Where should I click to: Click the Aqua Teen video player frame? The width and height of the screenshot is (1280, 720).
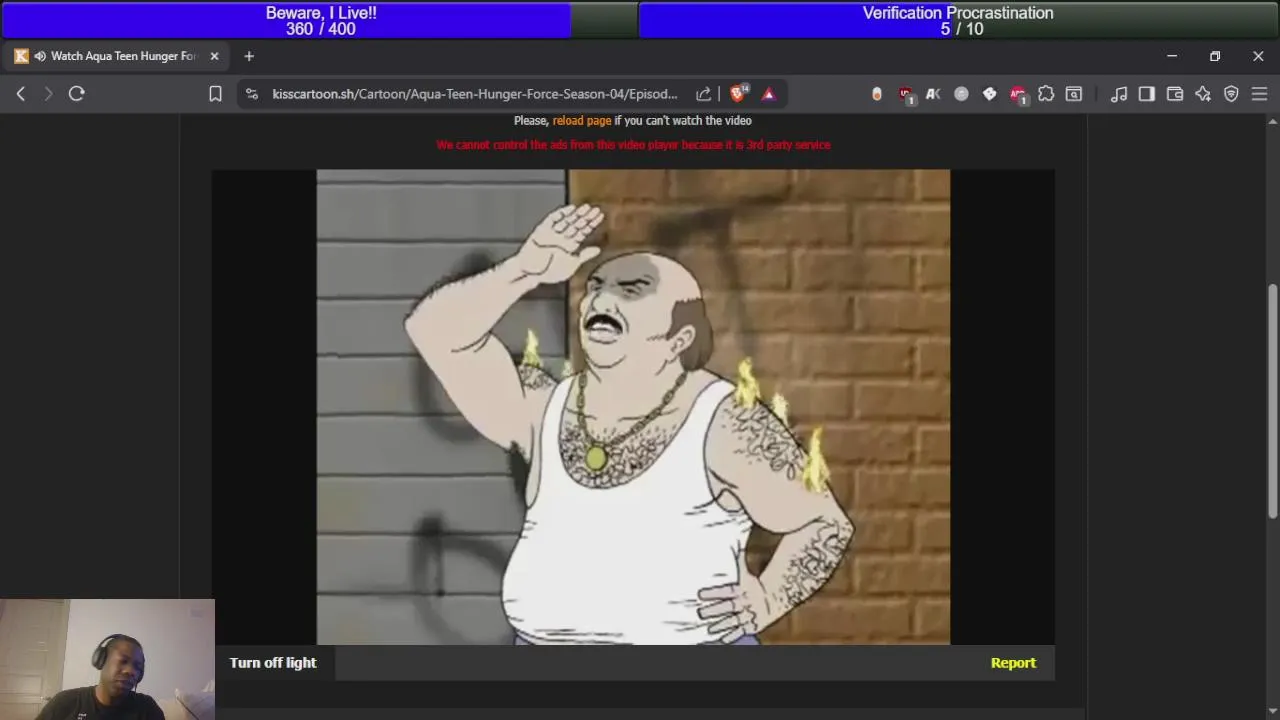coord(633,407)
